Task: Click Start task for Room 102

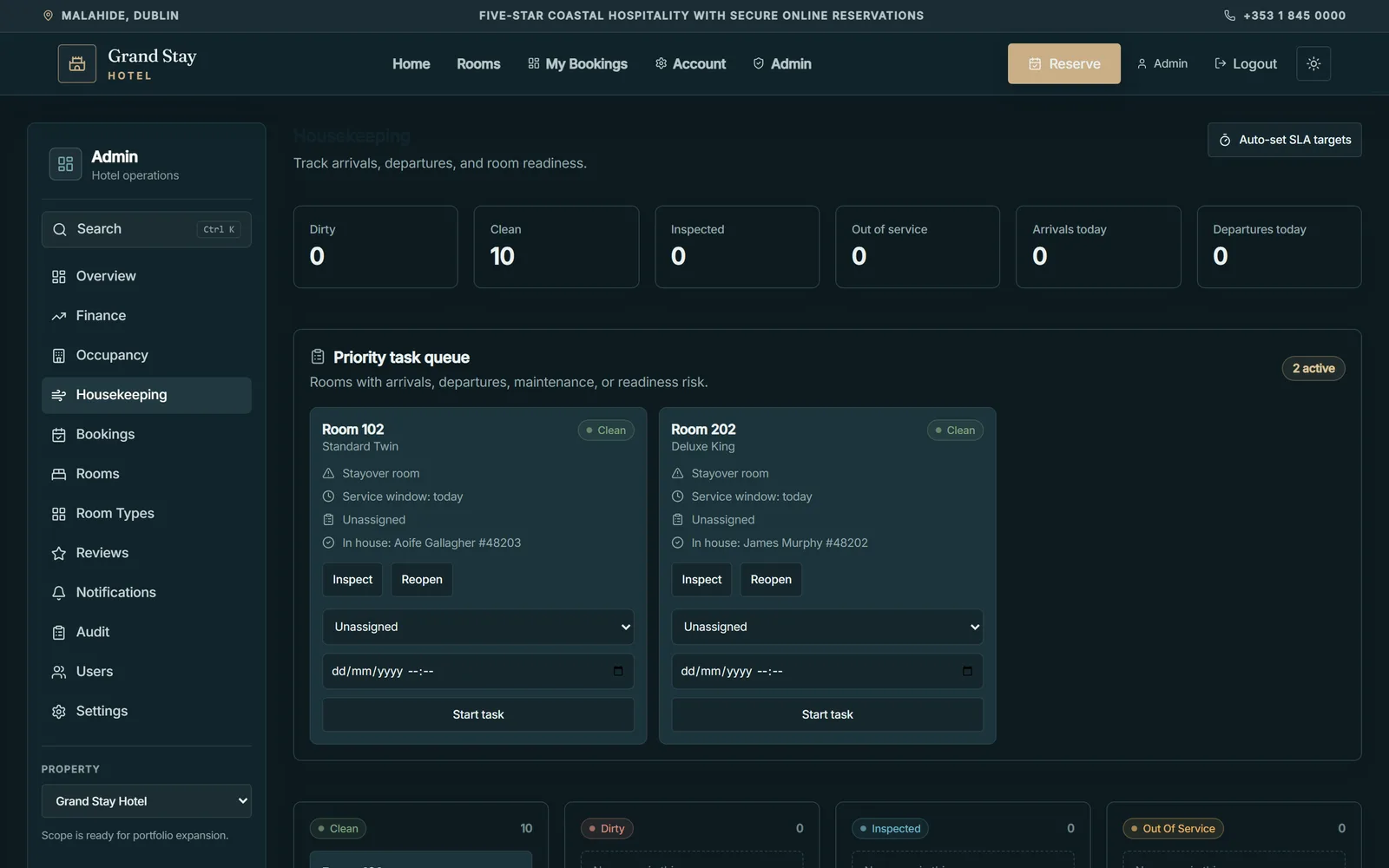Action: pos(478,714)
